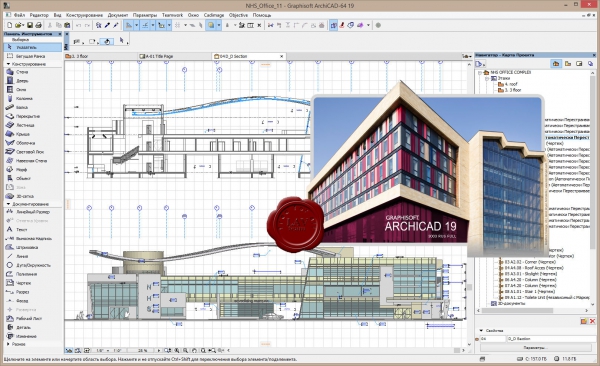Activate the Shell (Оболочка) tool
This screenshot has height=366, width=600.
tap(32, 143)
